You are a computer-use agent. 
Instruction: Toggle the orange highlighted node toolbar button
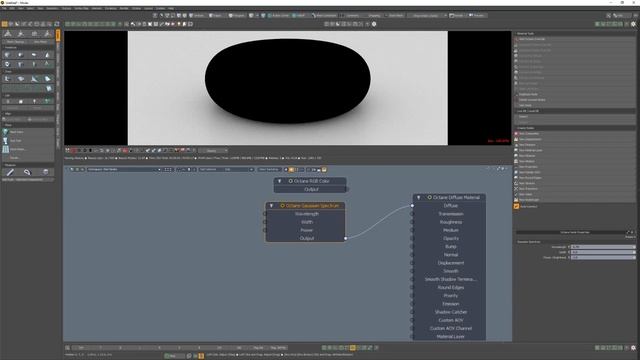point(291,169)
